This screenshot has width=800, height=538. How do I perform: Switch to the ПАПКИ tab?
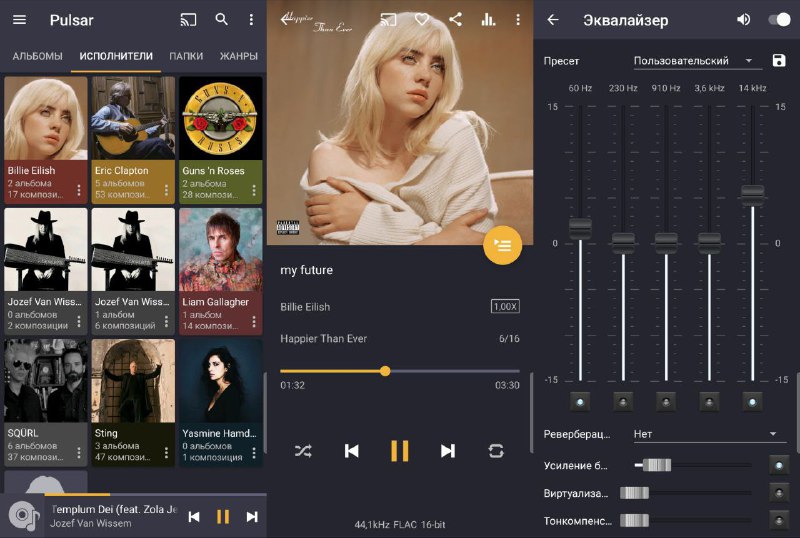186,56
